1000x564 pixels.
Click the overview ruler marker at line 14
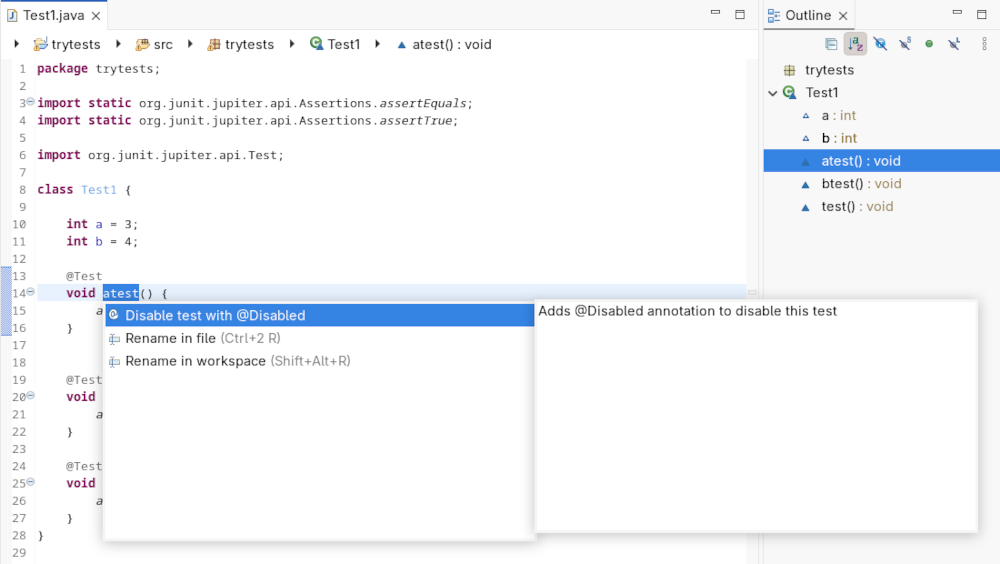pos(752,293)
